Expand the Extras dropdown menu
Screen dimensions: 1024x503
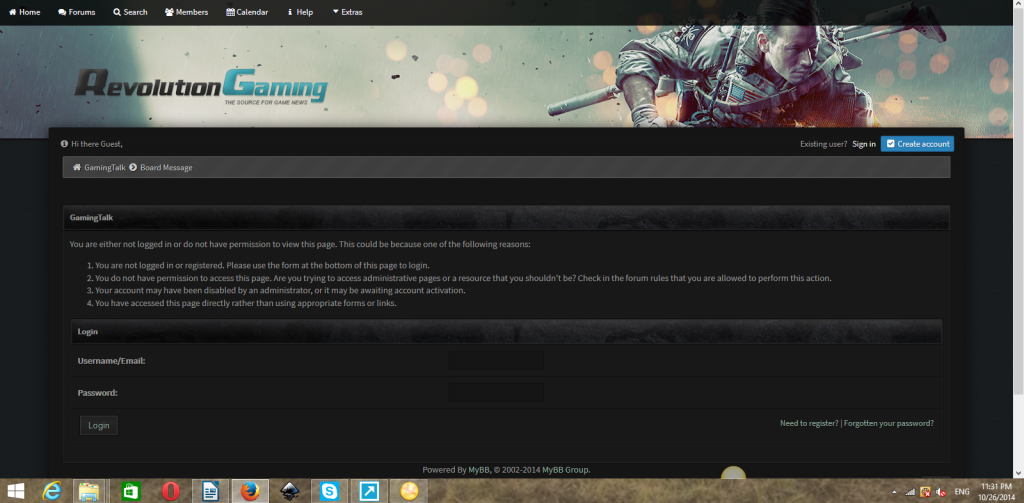(347, 12)
